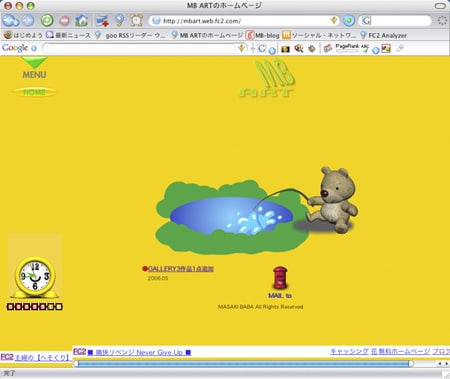Screen dimensions: 450x379
Task: Click the red Stop loading icon
Action: pyautogui.click(x=64, y=21)
